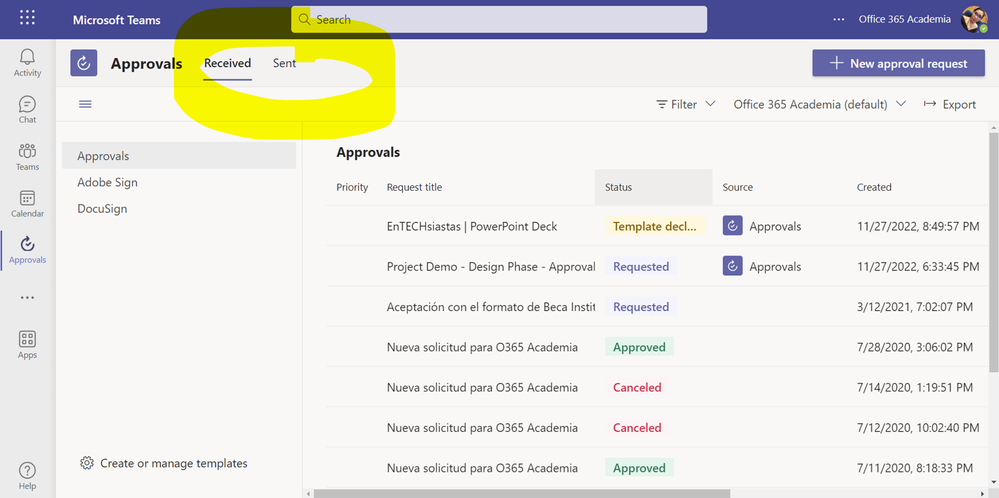Open Aceptación con el formato de Beca request
The image size is (999, 498).
(x=491, y=307)
